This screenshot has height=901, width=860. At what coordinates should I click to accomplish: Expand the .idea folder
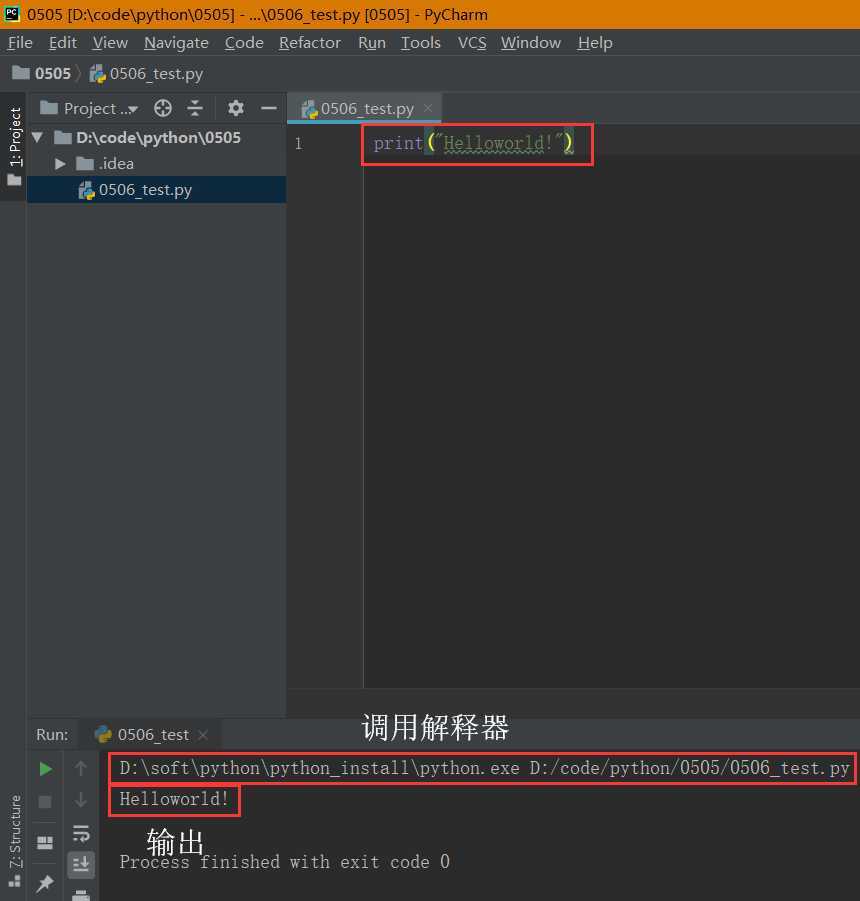click(x=60, y=164)
